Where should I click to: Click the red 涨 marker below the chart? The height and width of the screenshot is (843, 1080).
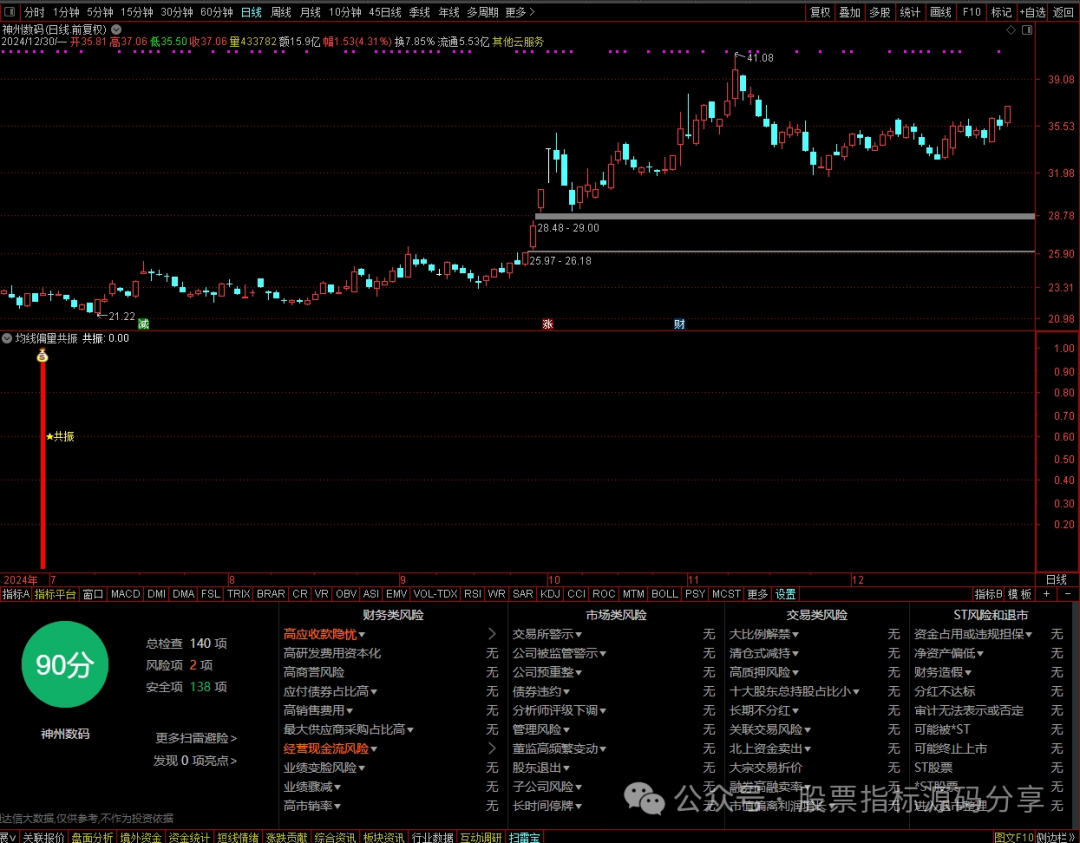pyautogui.click(x=548, y=324)
